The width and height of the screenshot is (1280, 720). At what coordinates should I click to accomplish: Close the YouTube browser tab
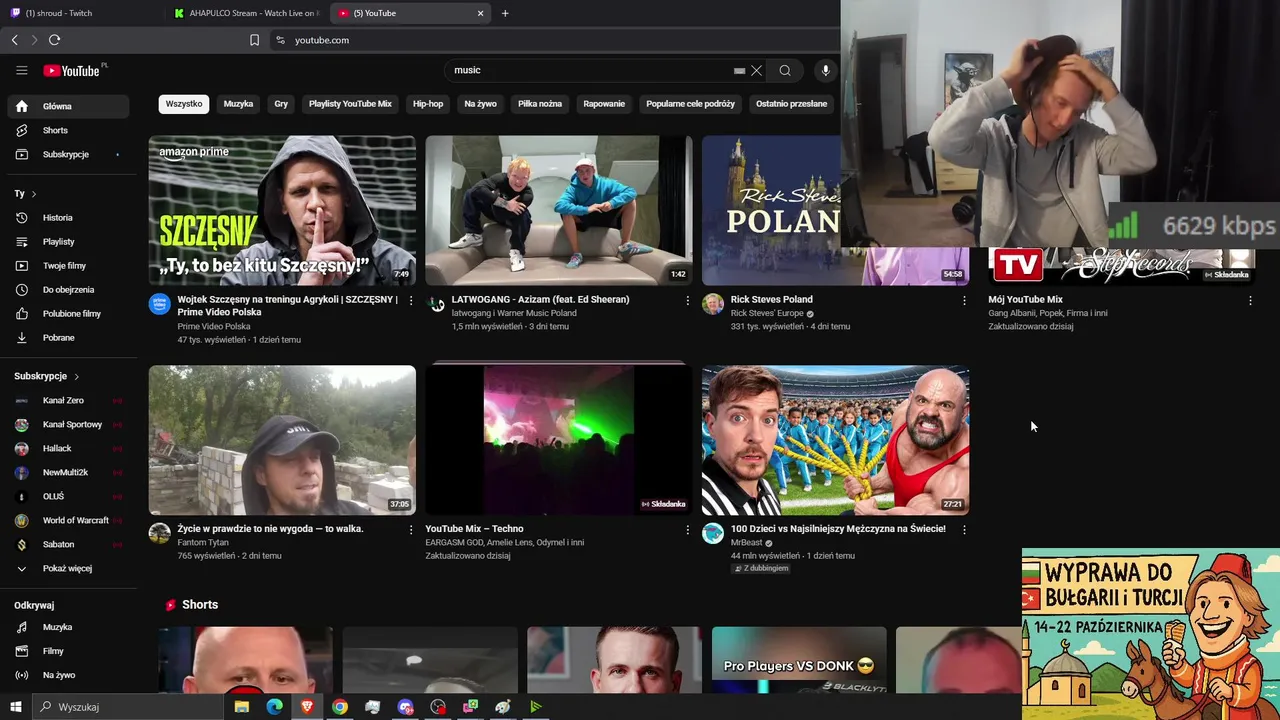click(480, 13)
